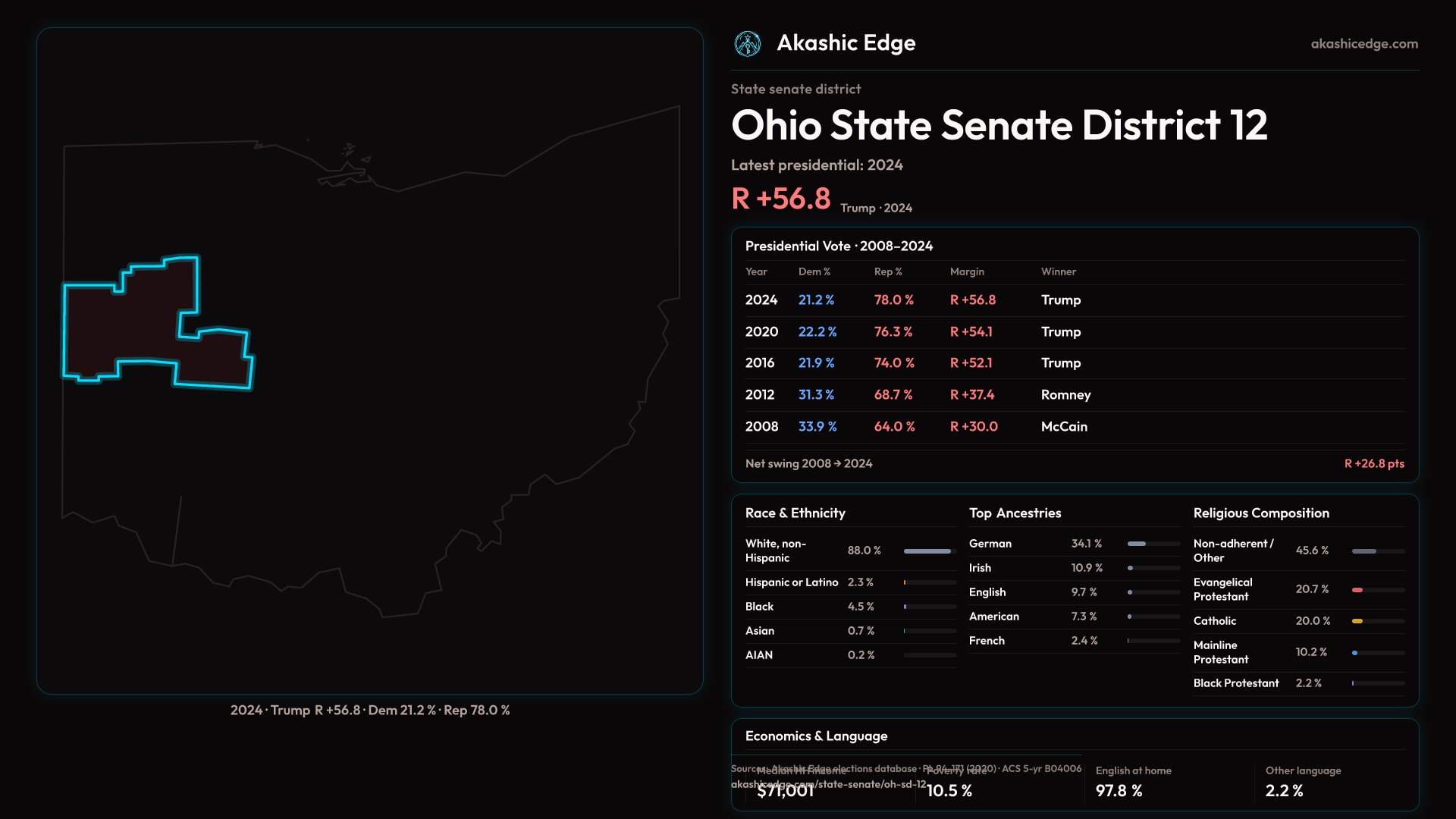Viewport: 1456px width, 819px height.
Task: Click the 2008 McCain result row
Action: coord(1075,427)
